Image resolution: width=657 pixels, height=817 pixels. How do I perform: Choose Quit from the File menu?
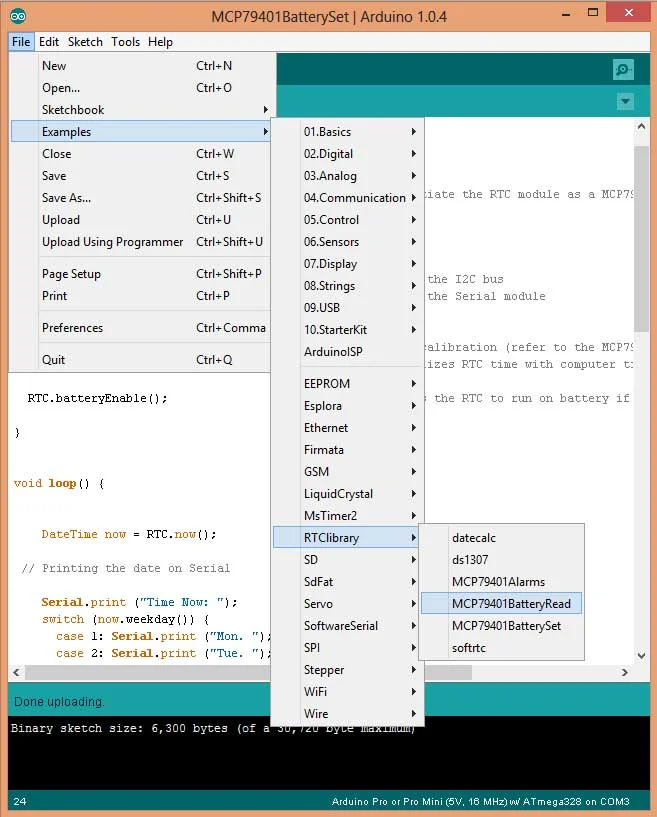tap(141, 360)
